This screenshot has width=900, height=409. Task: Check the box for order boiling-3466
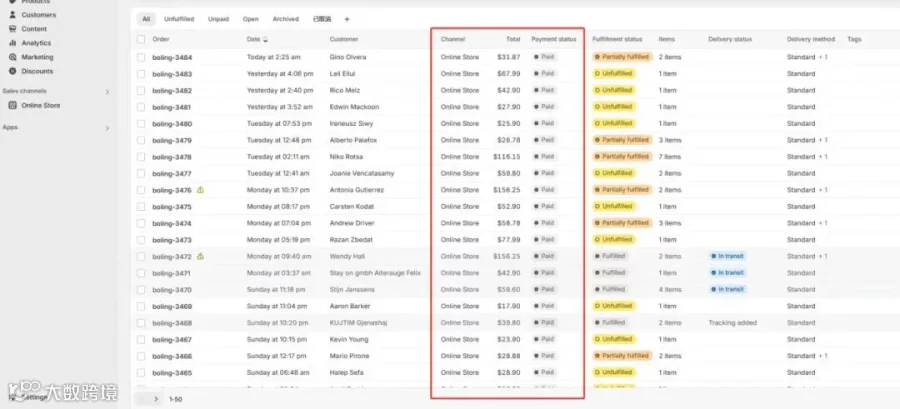[x=141, y=356]
